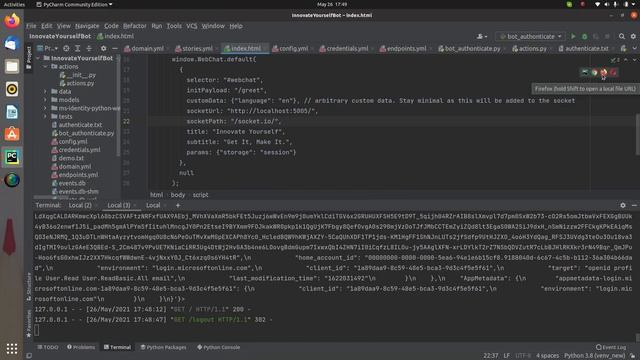Open Problems tool window button

(81, 347)
